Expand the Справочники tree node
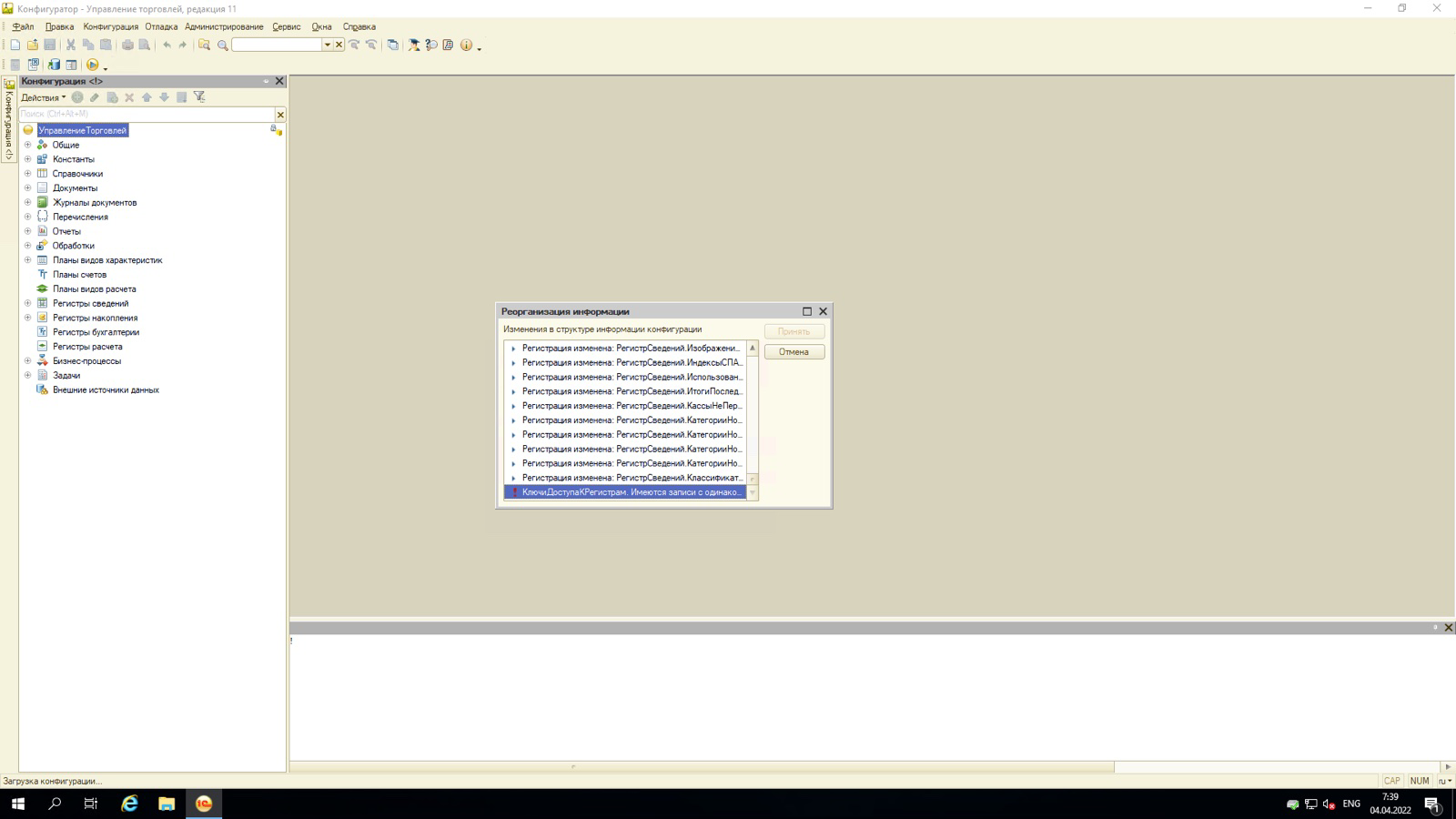1456x819 pixels. 27,174
